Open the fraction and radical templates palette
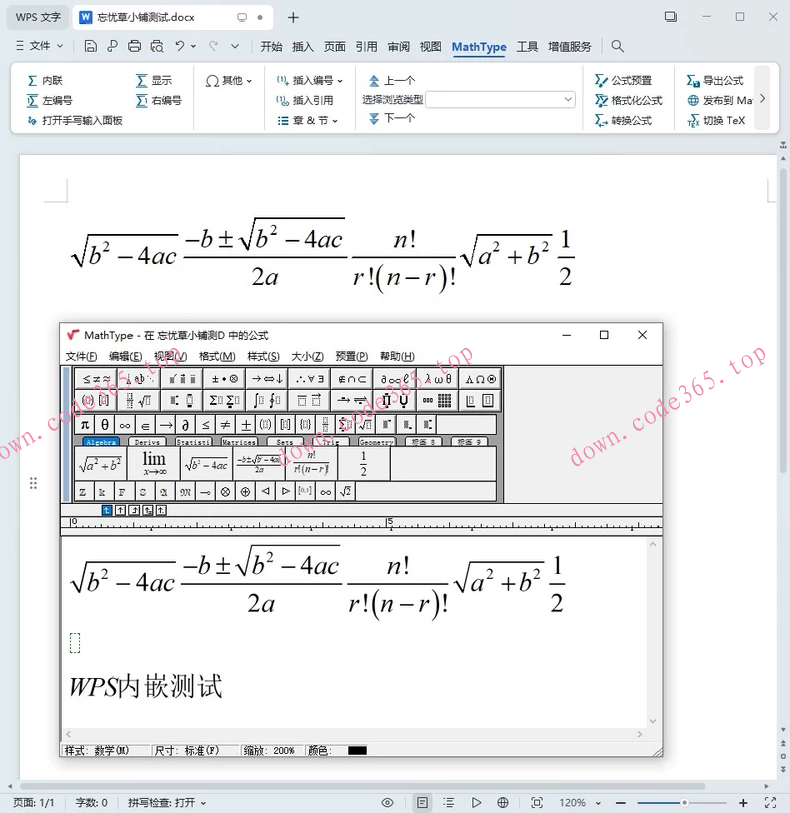This screenshot has height=813, width=790. click(139, 400)
